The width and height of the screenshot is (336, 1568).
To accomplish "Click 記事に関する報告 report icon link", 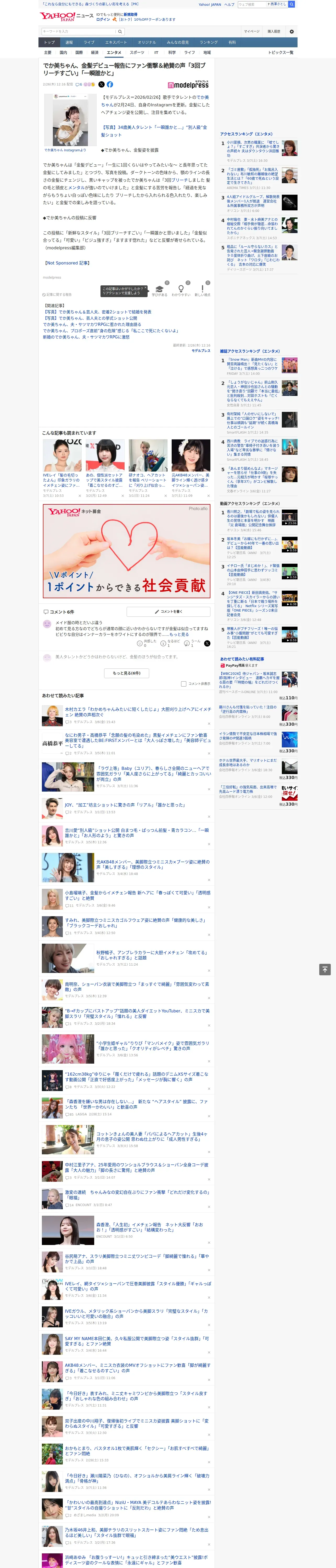I will pyautogui.click(x=57, y=295).
